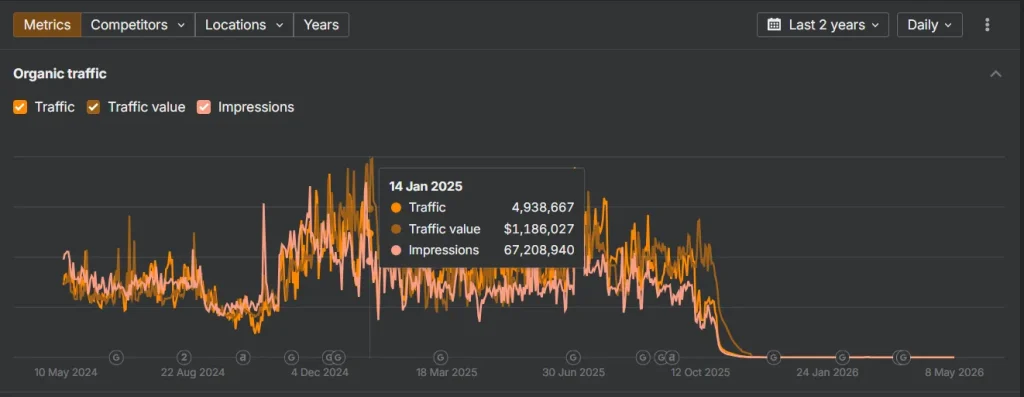Uncheck the Traffic checkbox
This screenshot has width=1024, height=397.
point(20,107)
